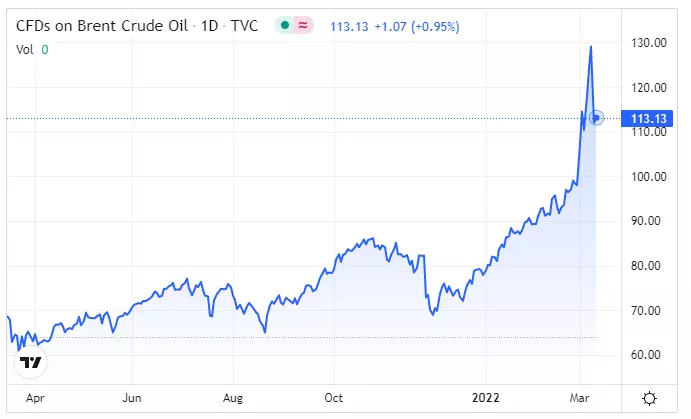The width and height of the screenshot is (691, 419).
Task: Click the Vol indicator label
Action: coord(25,49)
